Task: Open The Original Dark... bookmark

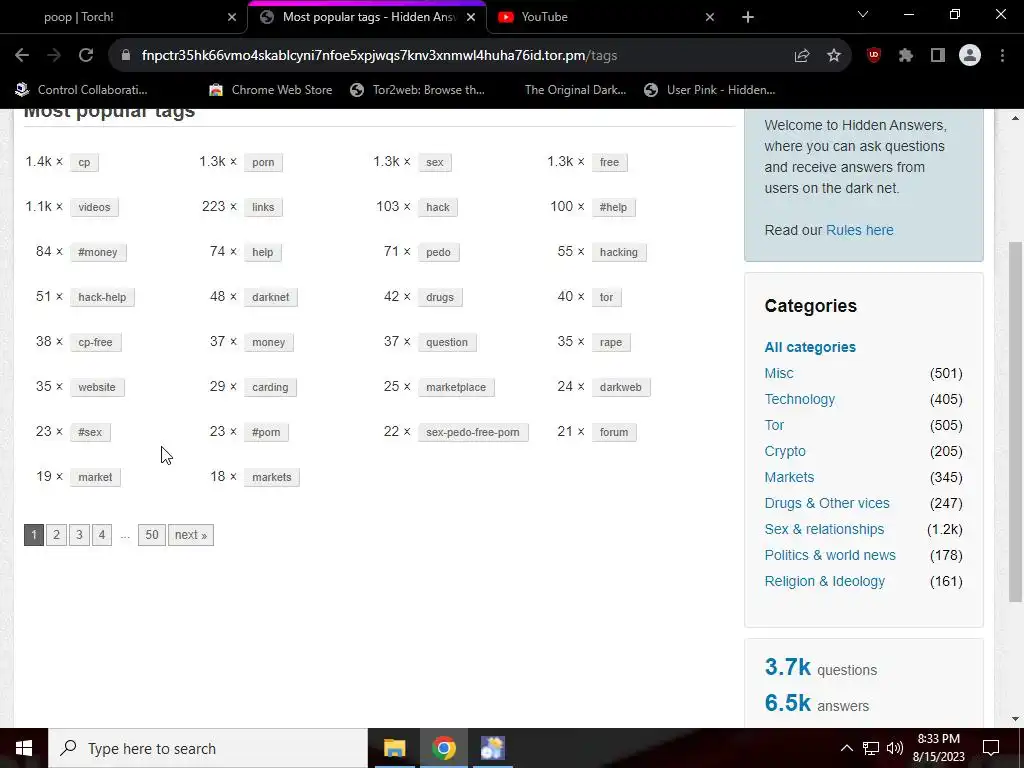Action: [575, 90]
